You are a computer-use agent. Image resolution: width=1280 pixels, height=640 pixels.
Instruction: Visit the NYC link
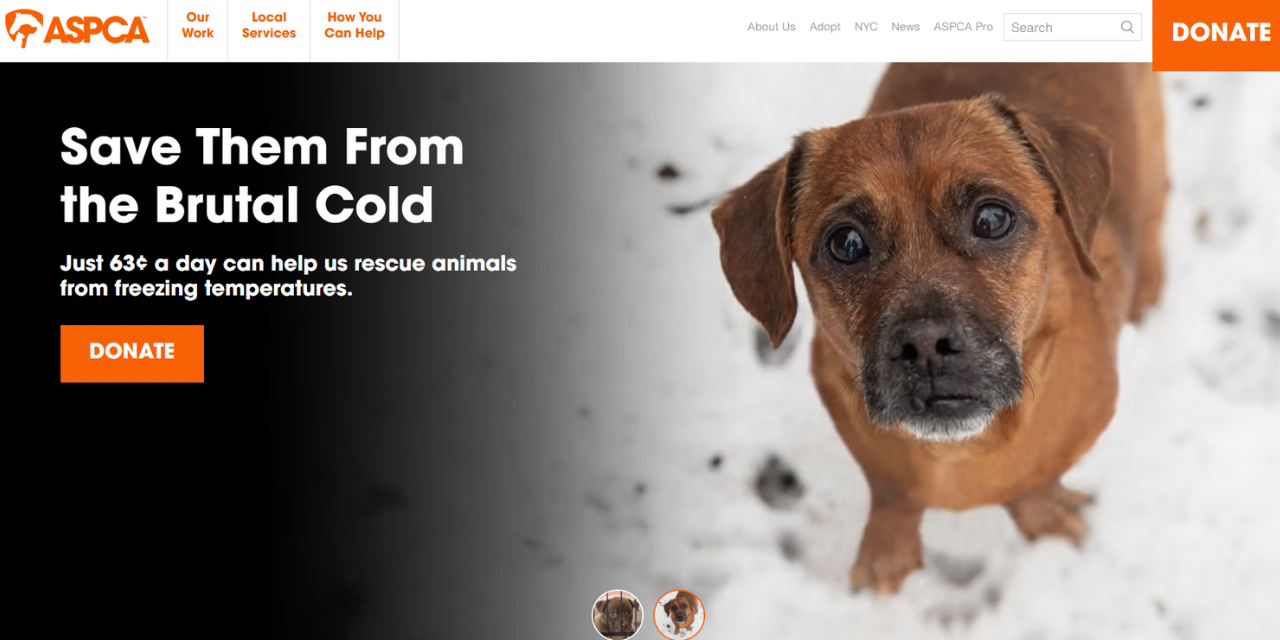coord(866,27)
